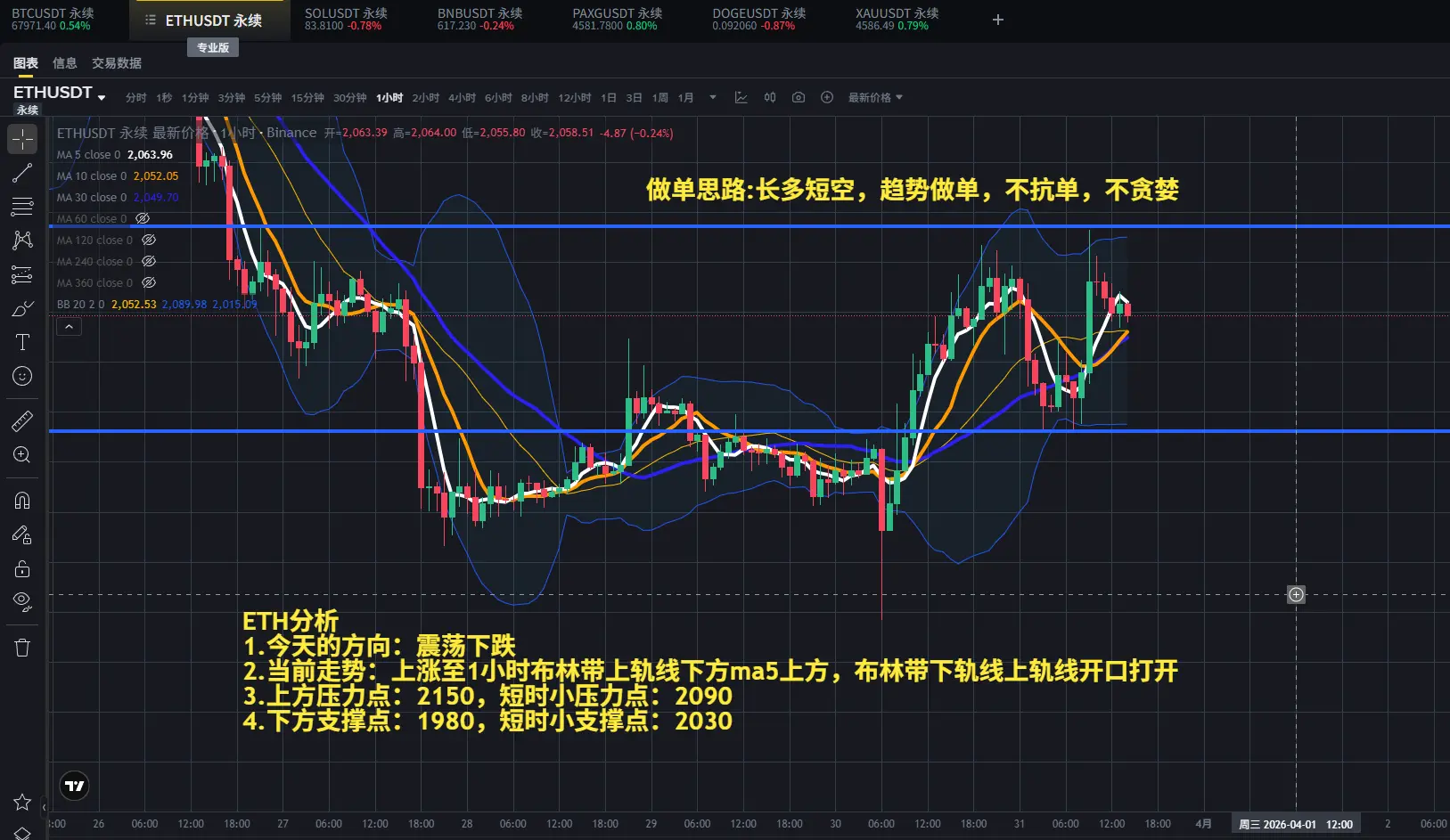
Task: Select the 15分钟 interval
Action: click(x=307, y=98)
